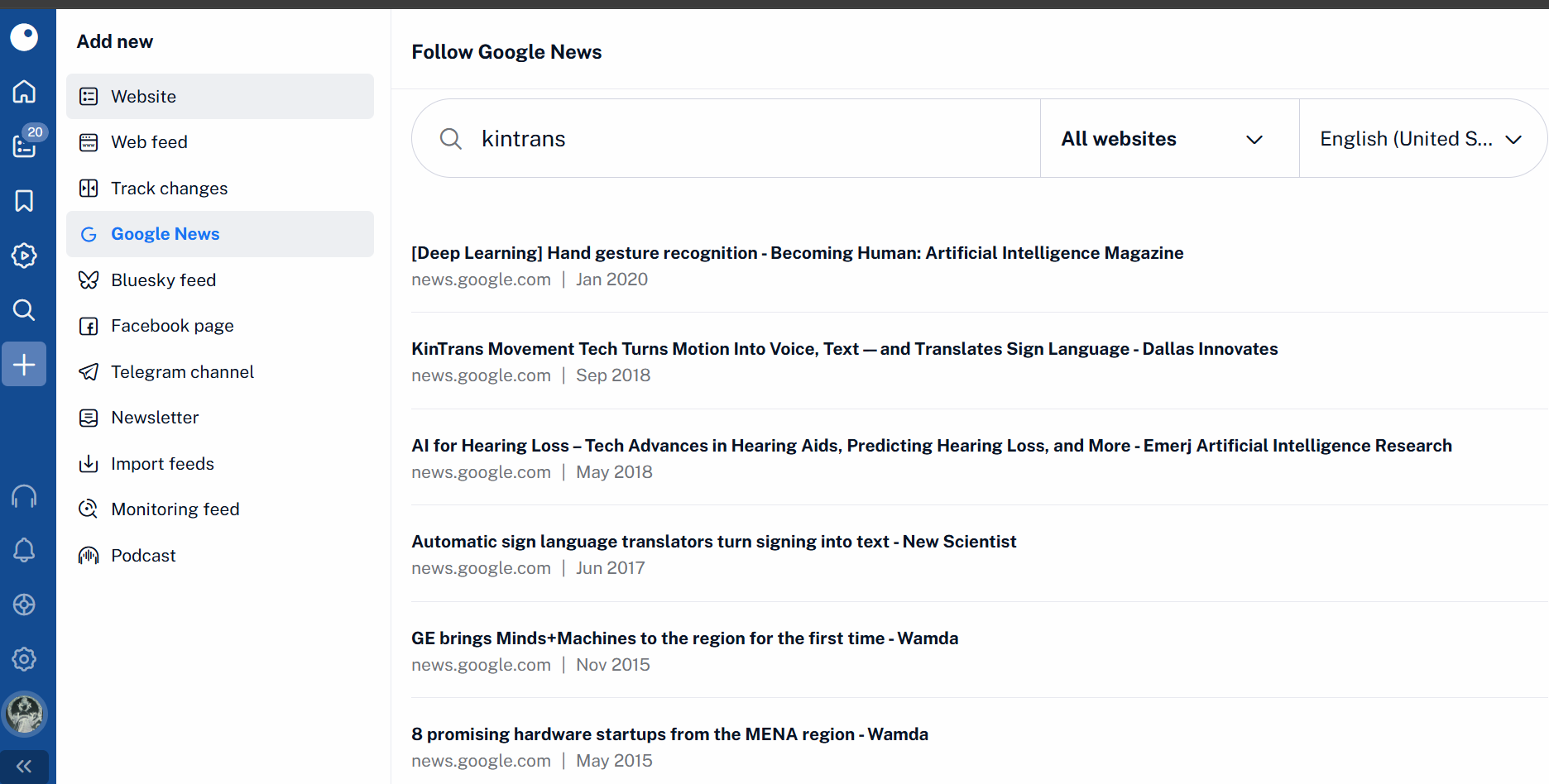Click the Inoreader logo icon
This screenshot has height=784, width=1549.
coord(24,37)
